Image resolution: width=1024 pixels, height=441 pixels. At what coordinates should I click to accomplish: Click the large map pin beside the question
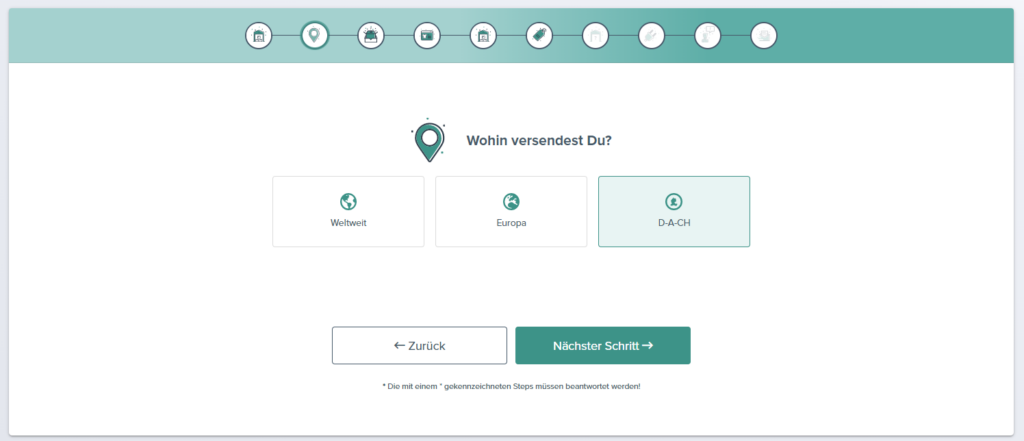click(x=429, y=141)
